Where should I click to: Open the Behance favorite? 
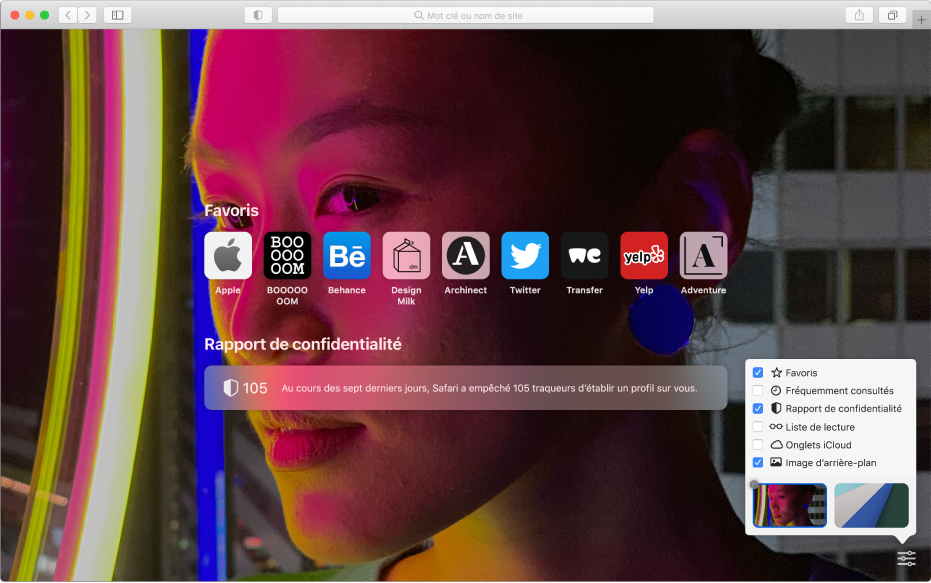pyautogui.click(x=347, y=256)
